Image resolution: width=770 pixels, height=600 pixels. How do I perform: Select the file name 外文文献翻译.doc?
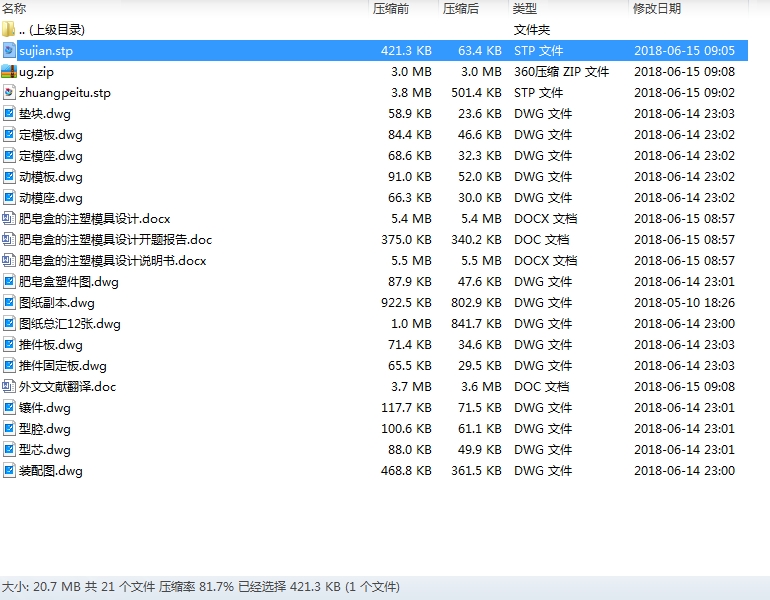67,386
